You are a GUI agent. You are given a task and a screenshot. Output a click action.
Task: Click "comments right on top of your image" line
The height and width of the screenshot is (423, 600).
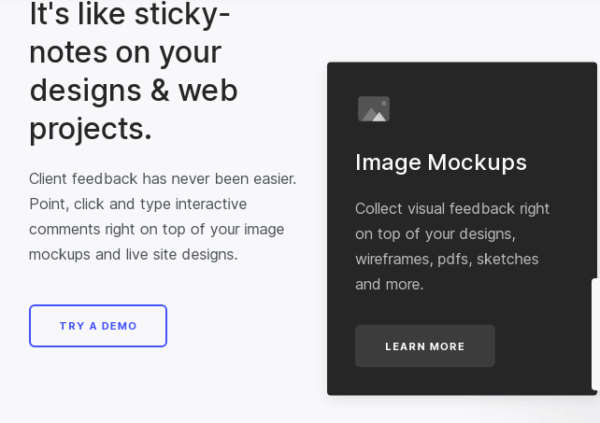156,229
